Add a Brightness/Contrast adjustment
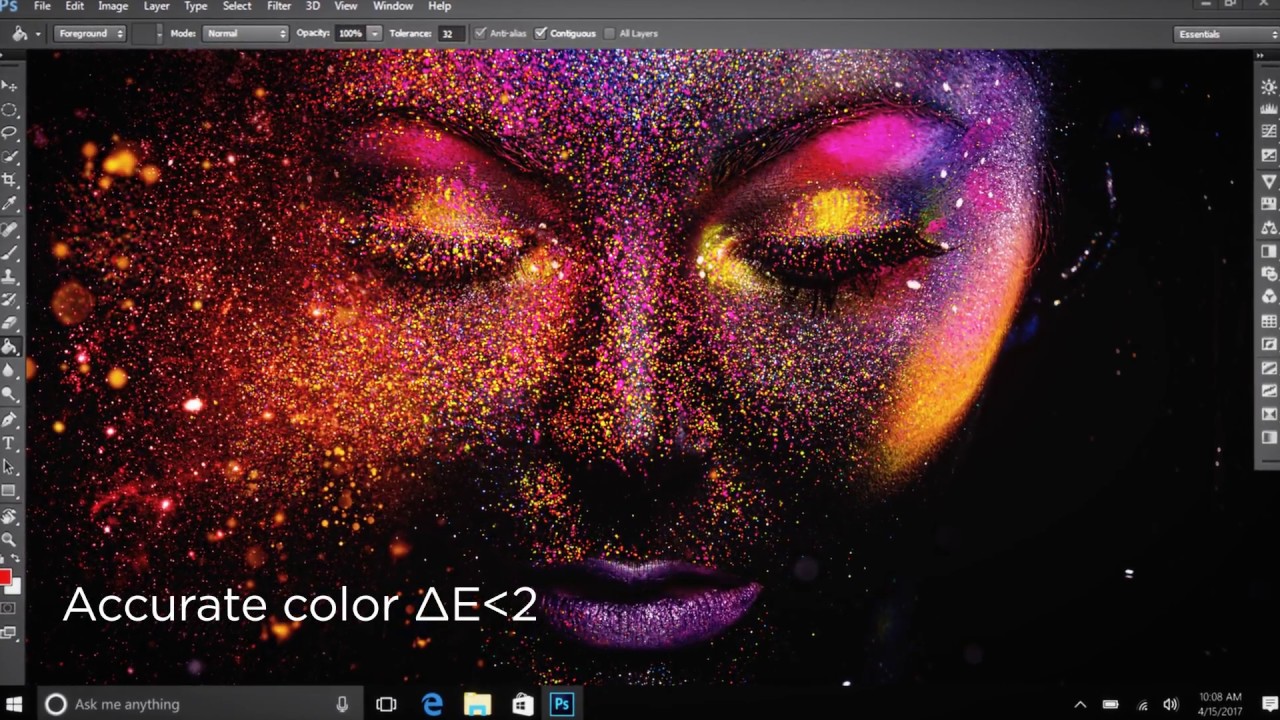1280x720 pixels. (x=1269, y=87)
